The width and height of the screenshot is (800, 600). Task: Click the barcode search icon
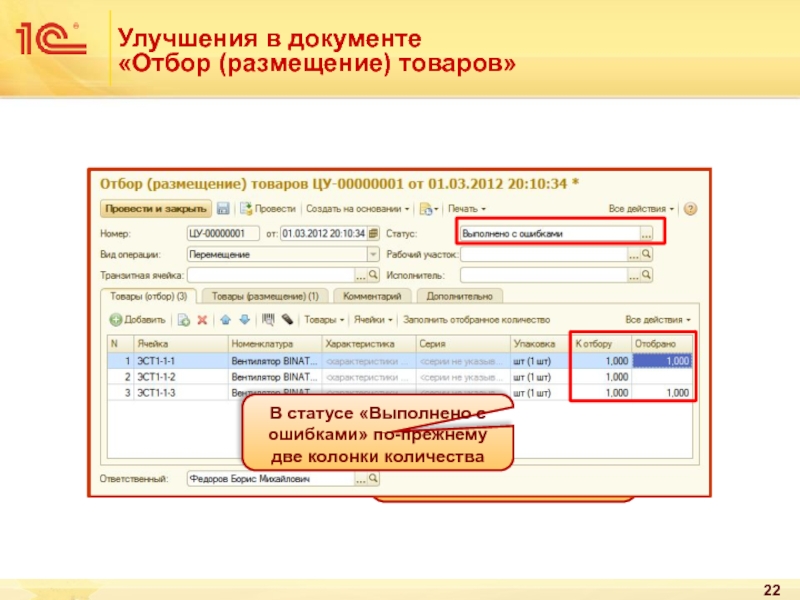268,320
